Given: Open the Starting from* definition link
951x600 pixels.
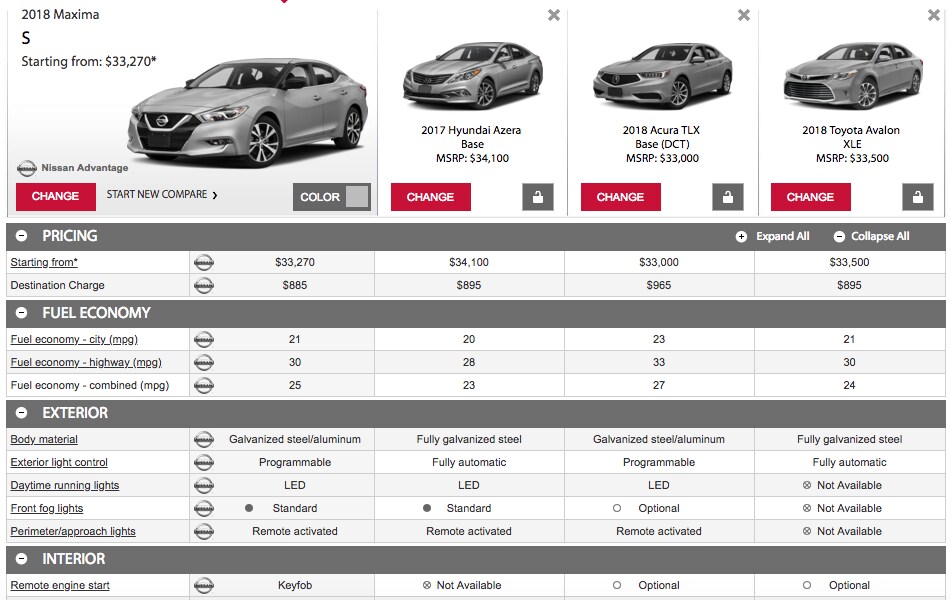Looking at the screenshot, I should [x=44, y=262].
